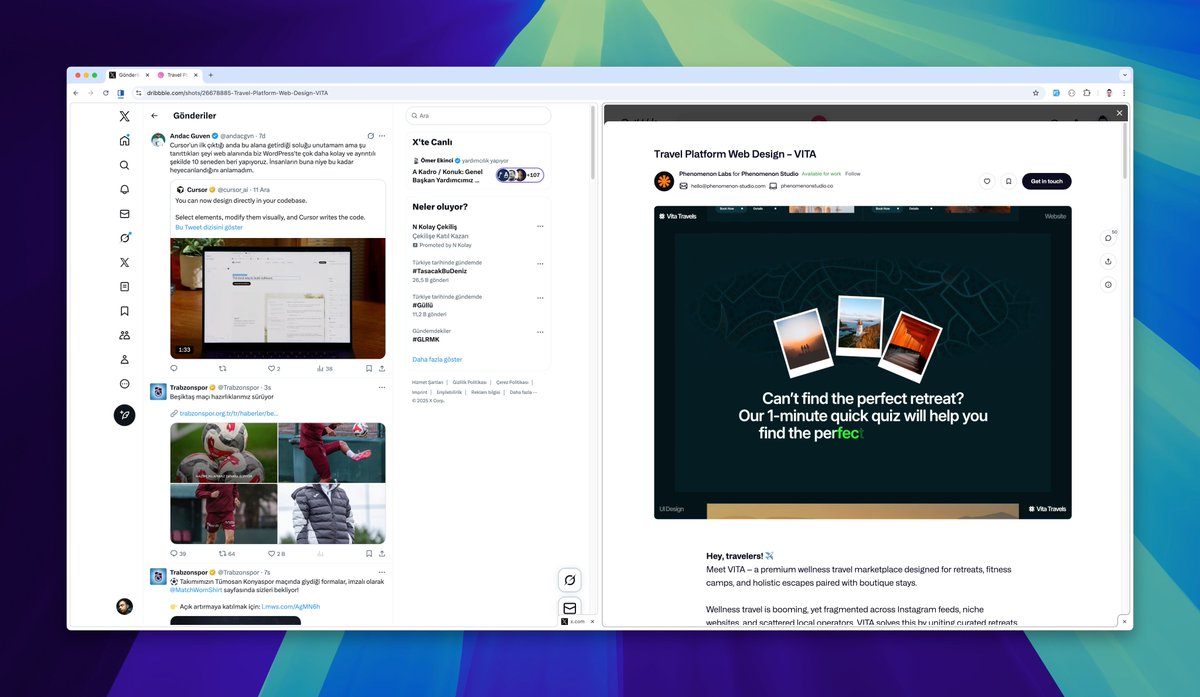Open more options on second Trabzonspor post
This screenshot has height=697, width=1200.
point(382,572)
